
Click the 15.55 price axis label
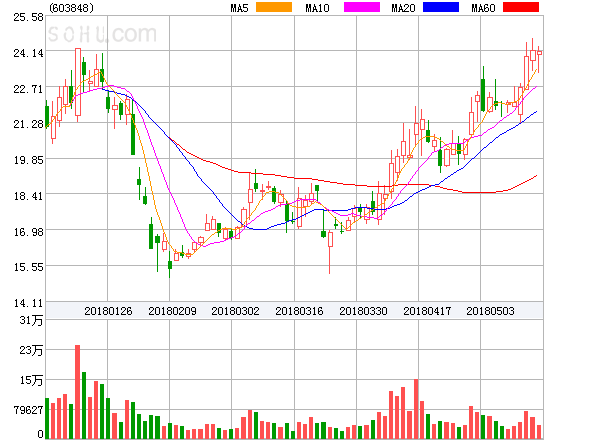[28, 267]
